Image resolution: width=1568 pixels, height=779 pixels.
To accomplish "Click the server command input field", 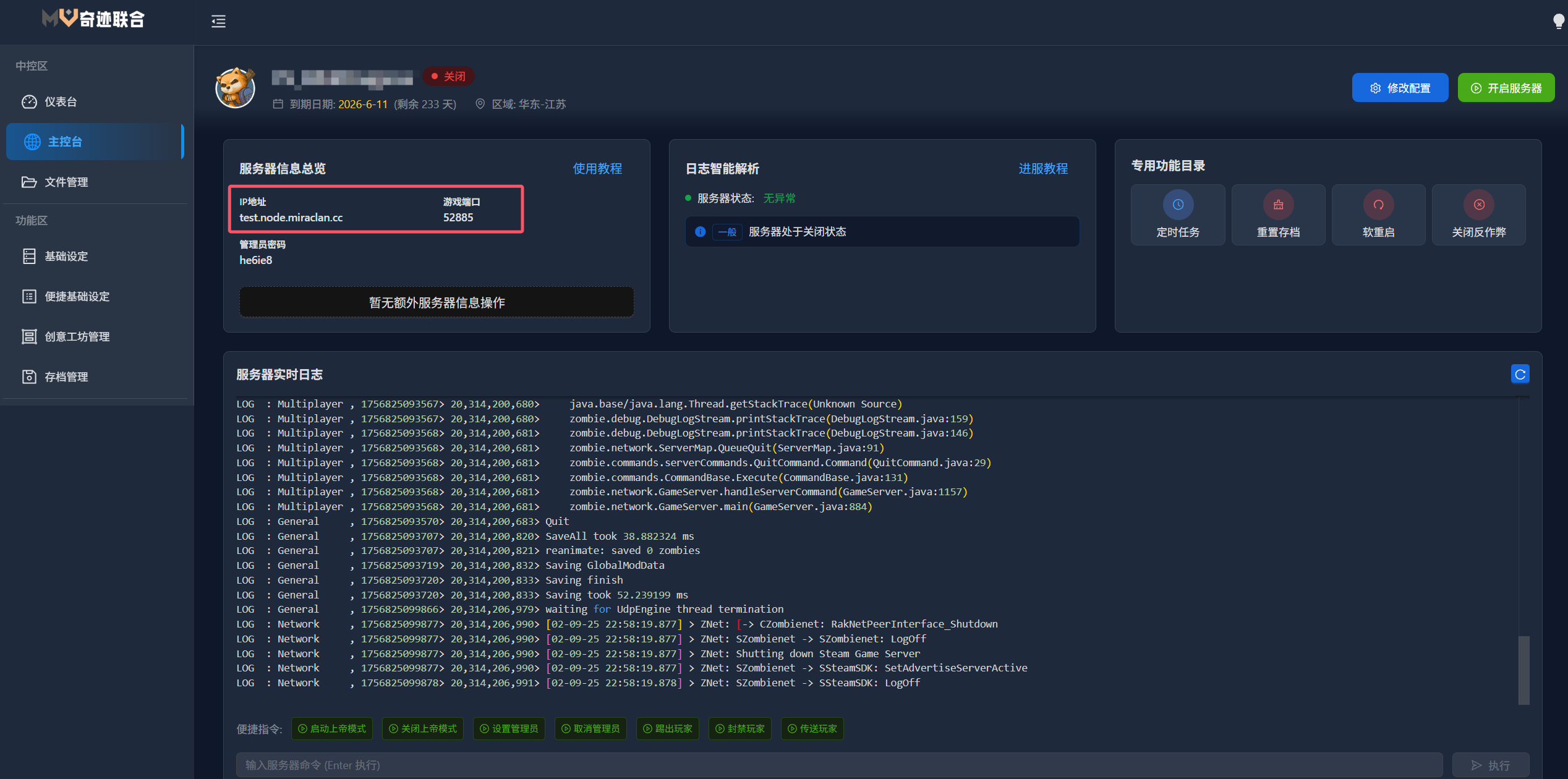I will pyautogui.click(x=838, y=765).
